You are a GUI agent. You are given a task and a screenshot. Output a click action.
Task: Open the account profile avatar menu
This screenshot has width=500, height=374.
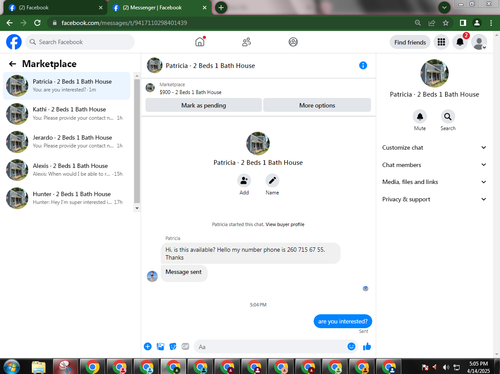479,42
